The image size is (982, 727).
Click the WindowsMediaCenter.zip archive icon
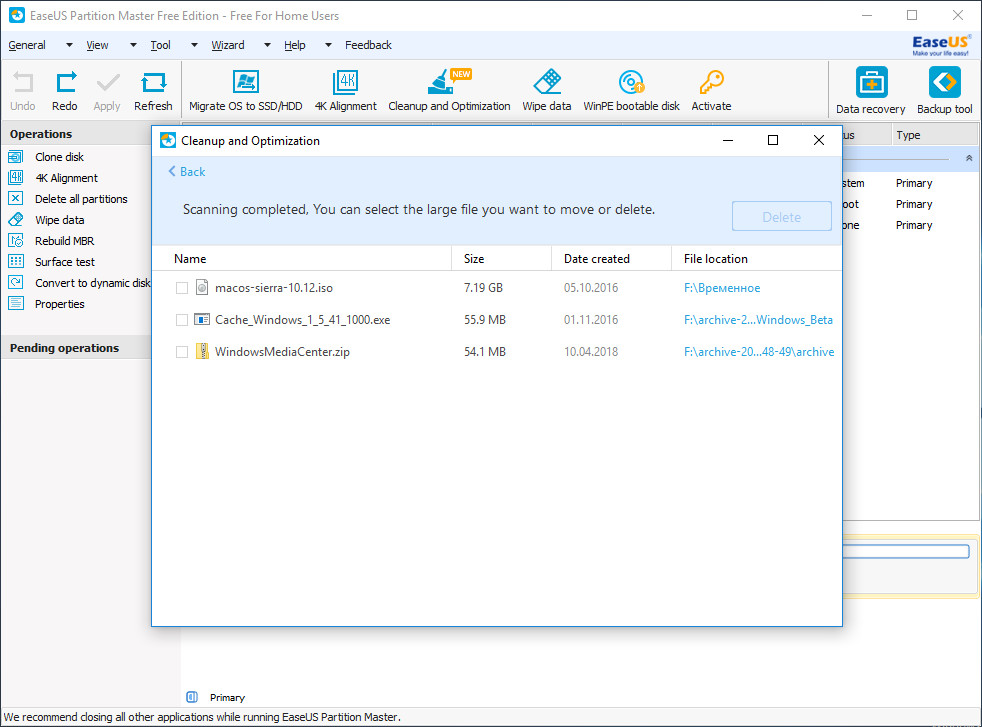202,351
